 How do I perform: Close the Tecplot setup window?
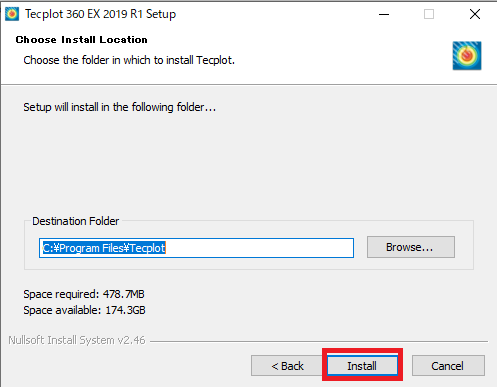tap(475, 14)
